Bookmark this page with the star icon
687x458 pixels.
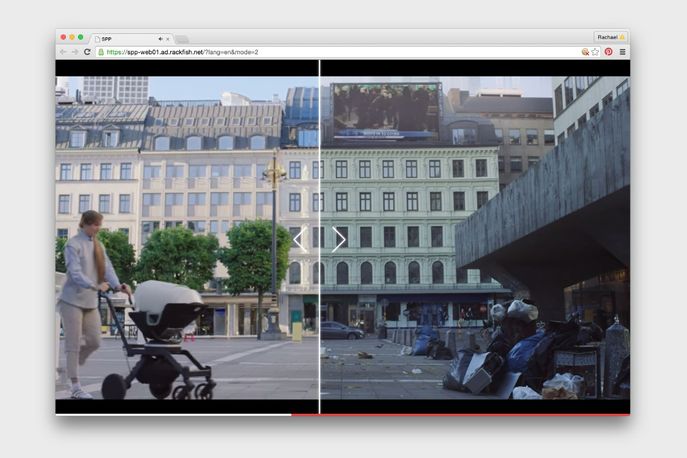pos(596,51)
